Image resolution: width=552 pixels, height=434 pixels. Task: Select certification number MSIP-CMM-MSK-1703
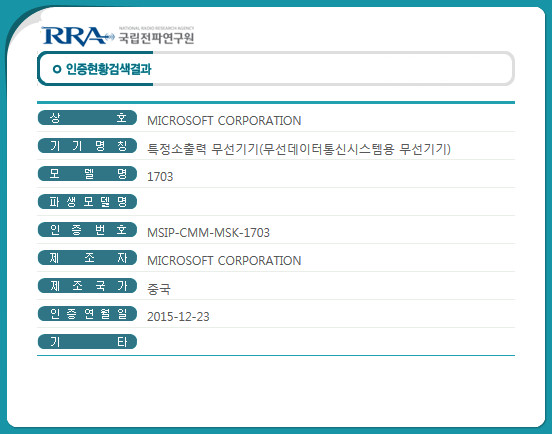pos(208,233)
